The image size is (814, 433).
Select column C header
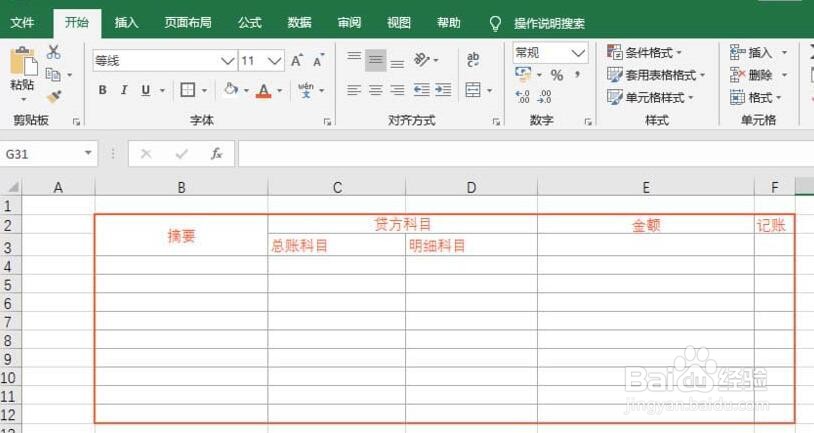337,187
